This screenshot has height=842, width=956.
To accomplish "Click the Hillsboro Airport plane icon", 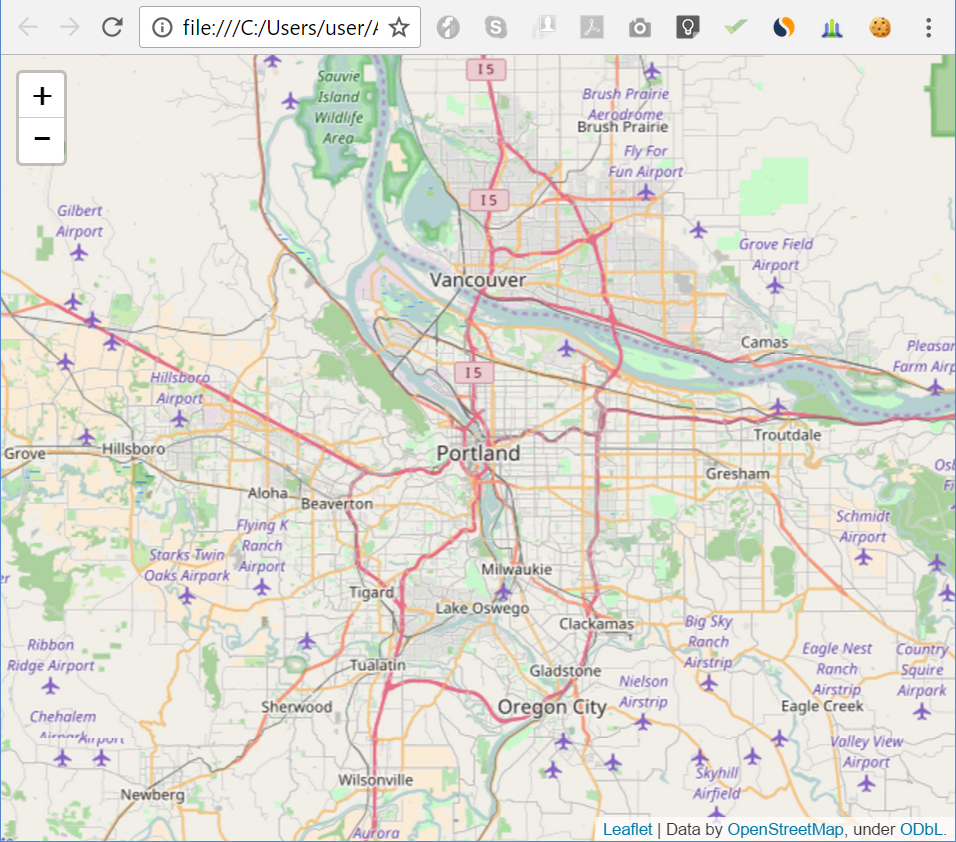I will (x=179, y=419).
